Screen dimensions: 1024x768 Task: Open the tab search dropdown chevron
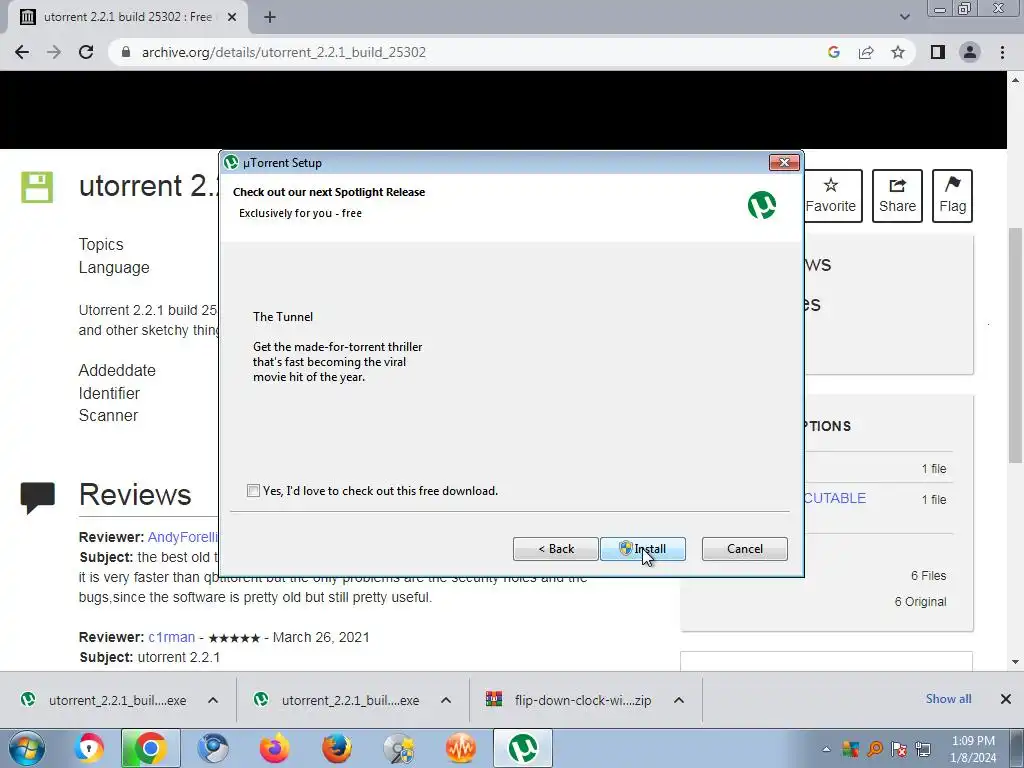(x=904, y=18)
